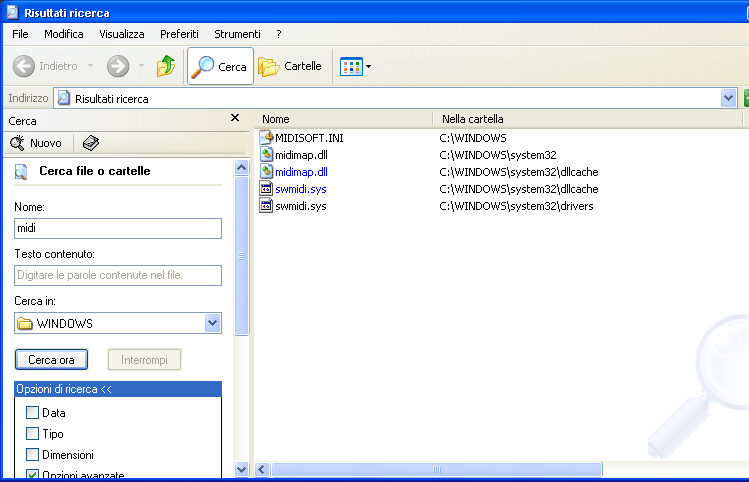Image resolution: width=749 pixels, height=482 pixels.
Task: Expand the Indirizzo address bar dropdown
Action: coord(728,98)
